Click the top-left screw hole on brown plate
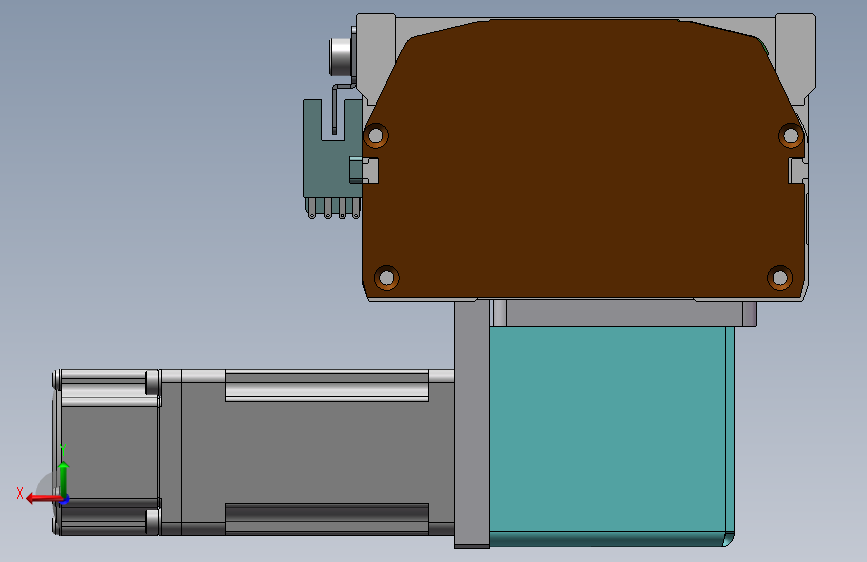The height and width of the screenshot is (562, 867). (376, 135)
